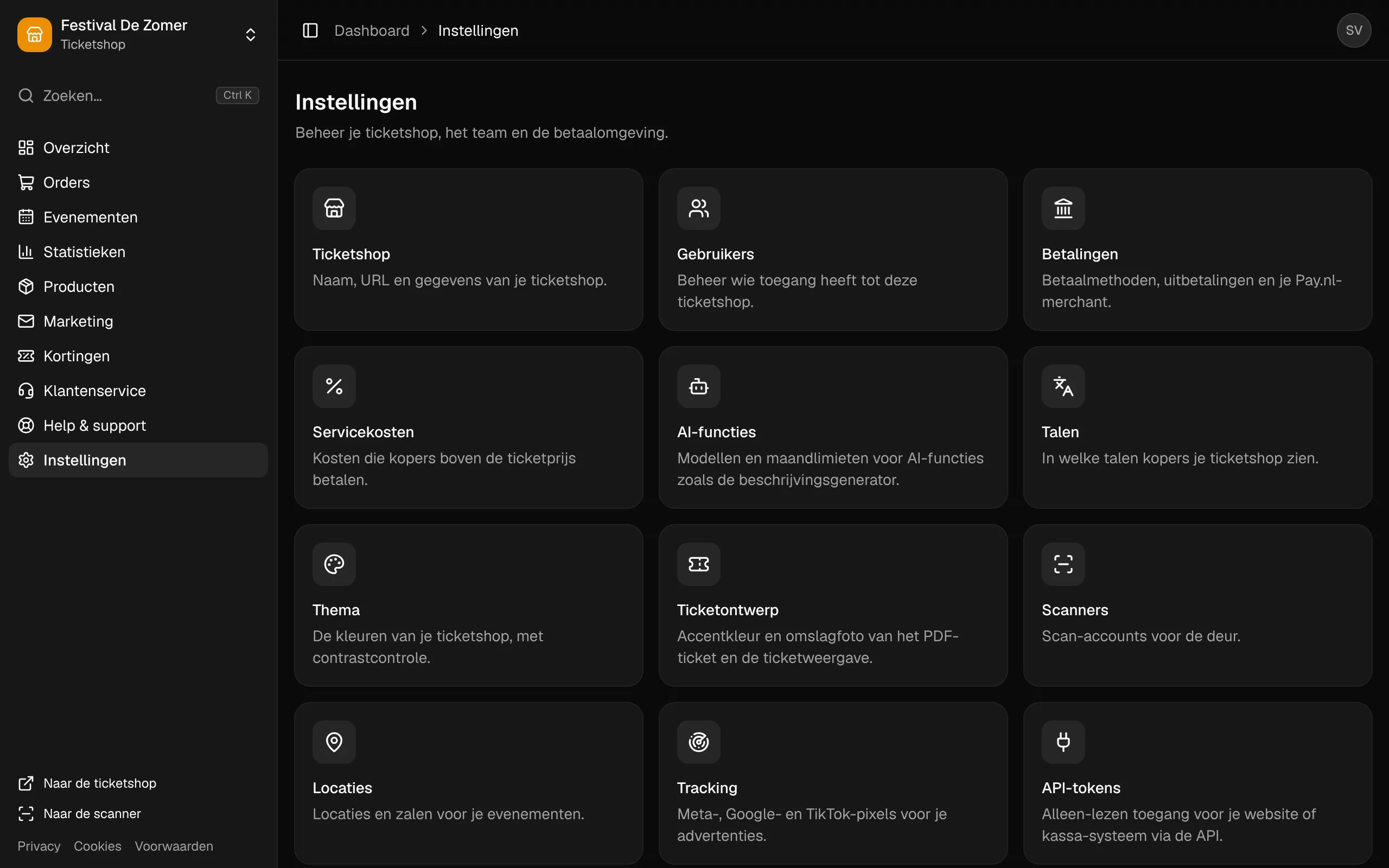This screenshot has height=868, width=1389.
Task: Click the Locaties card title
Action: click(x=342, y=788)
